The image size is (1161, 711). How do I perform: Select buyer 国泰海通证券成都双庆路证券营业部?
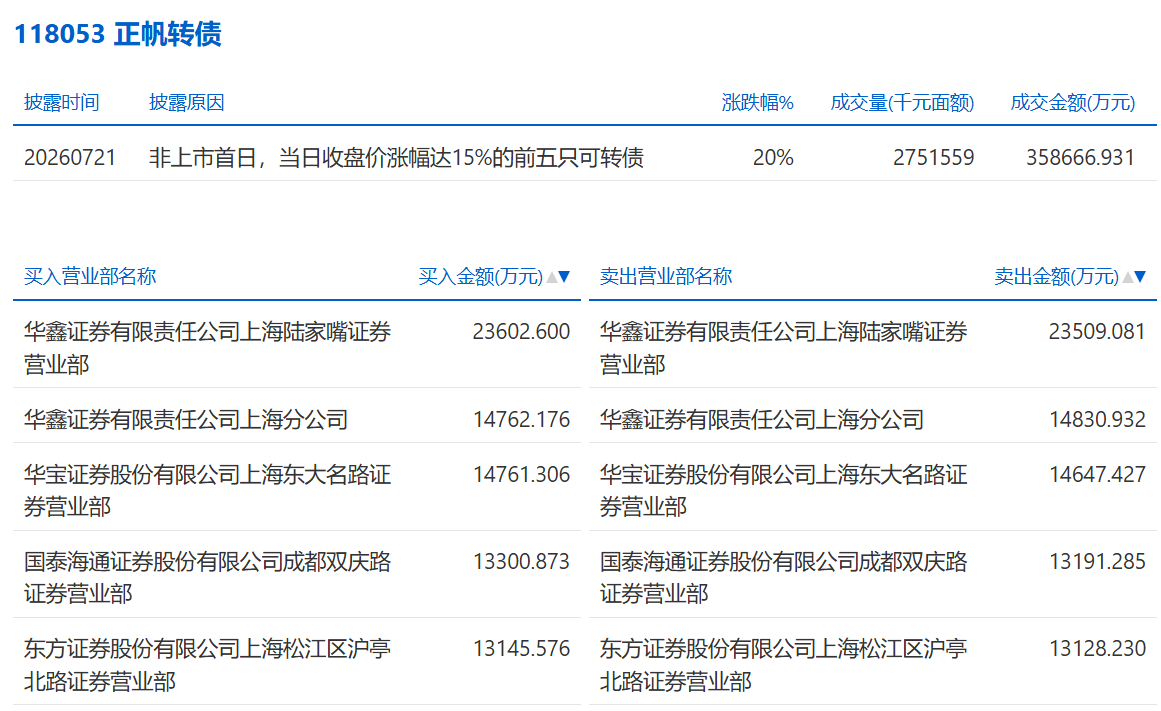pyautogui.click(x=207, y=577)
